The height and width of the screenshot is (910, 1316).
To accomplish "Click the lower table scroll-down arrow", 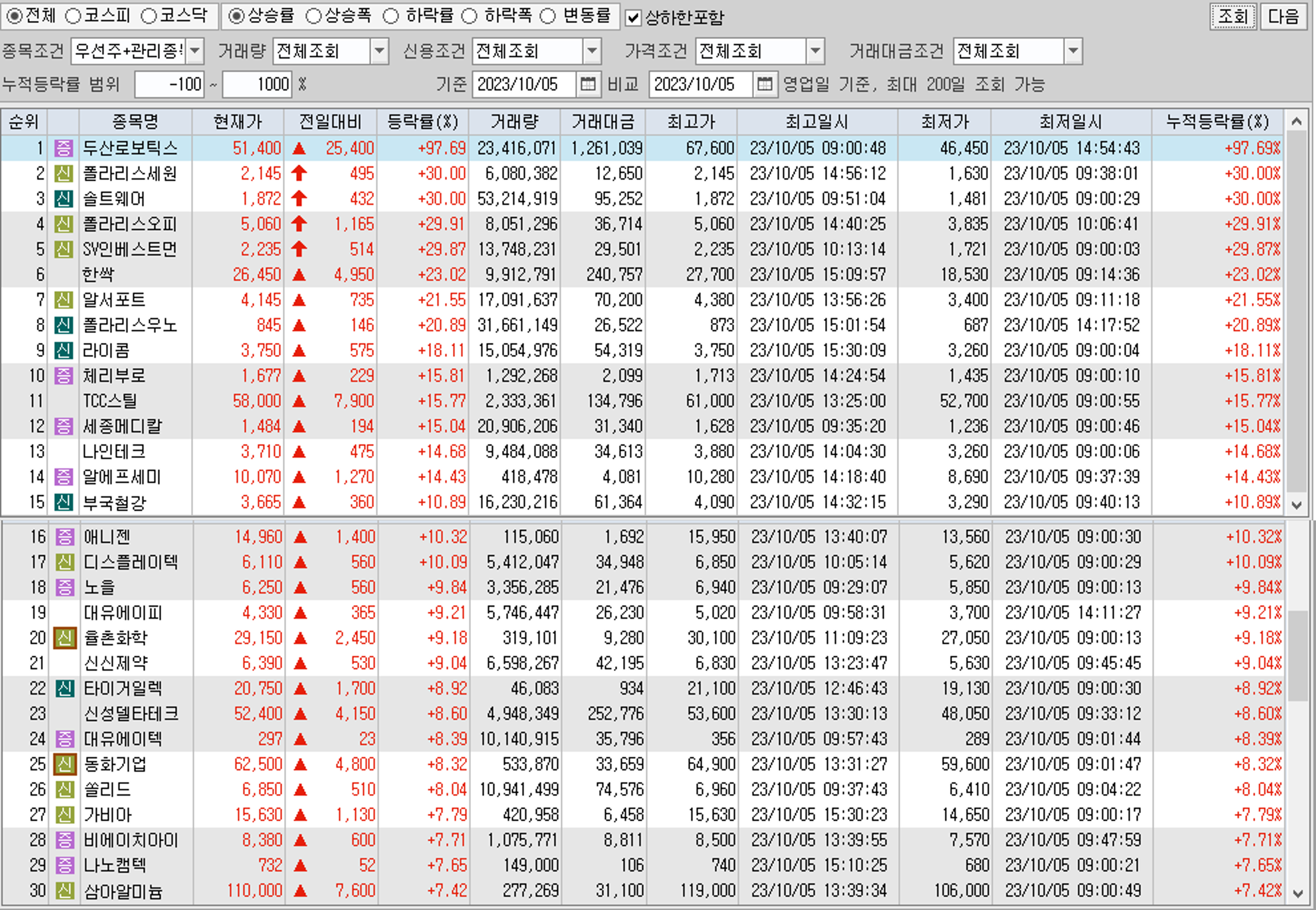I will point(1298,893).
